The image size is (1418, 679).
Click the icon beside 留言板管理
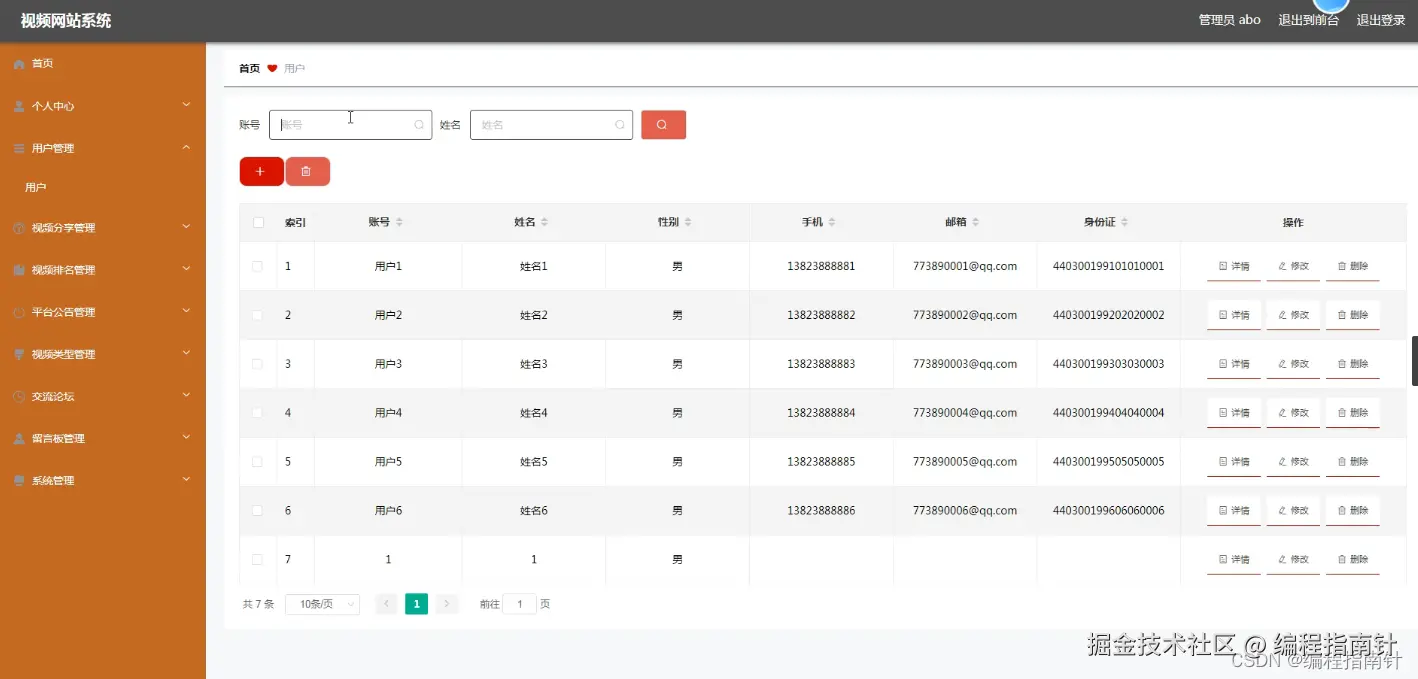click(19, 438)
